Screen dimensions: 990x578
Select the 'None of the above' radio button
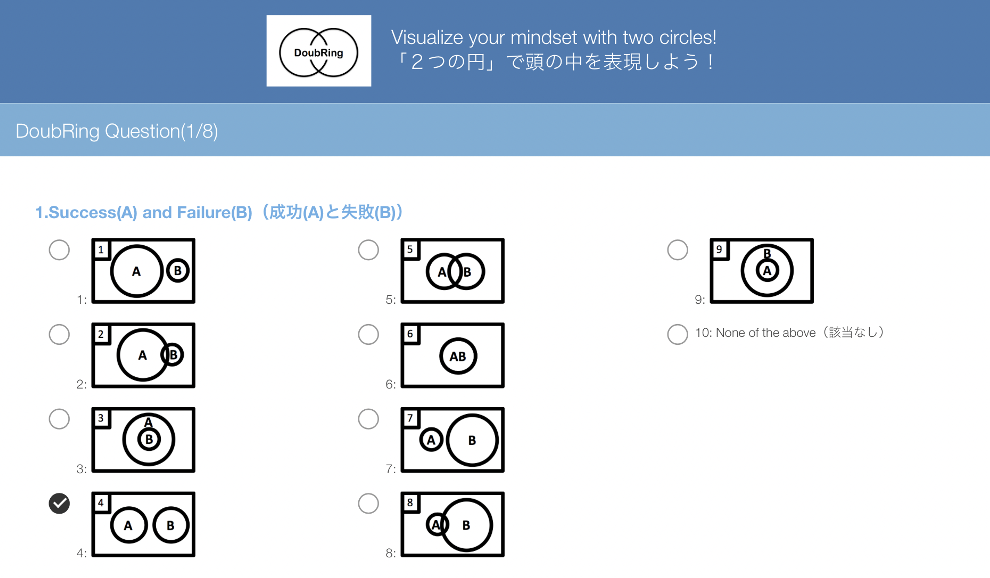pyautogui.click(x=678, y=334)
